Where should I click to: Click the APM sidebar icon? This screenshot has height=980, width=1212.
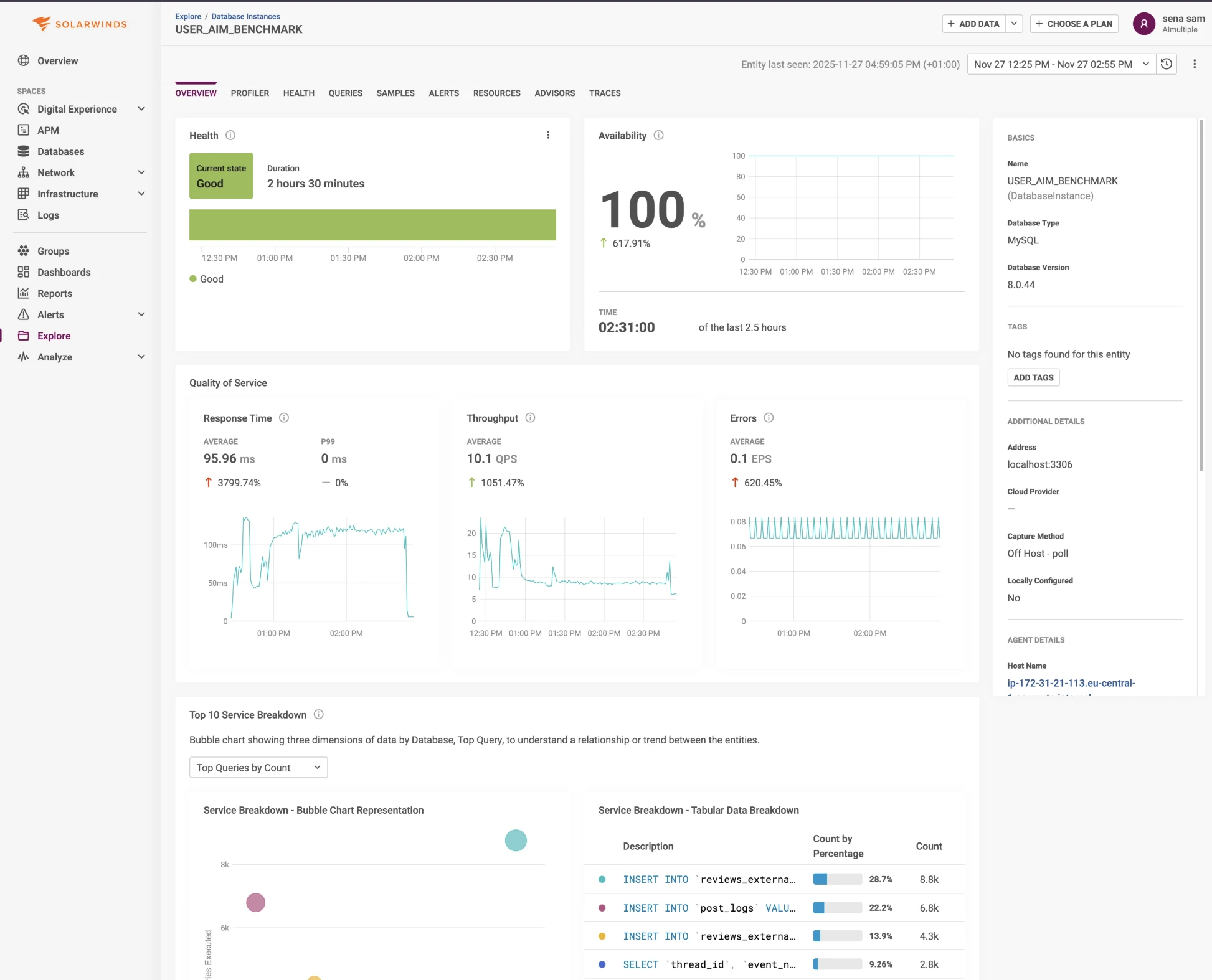pos(24,130)
